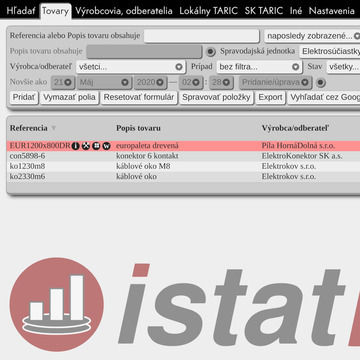
Task: Open the info icon for EUR1200x800DR
Action: pyautogui.click(x=76, y=146)
